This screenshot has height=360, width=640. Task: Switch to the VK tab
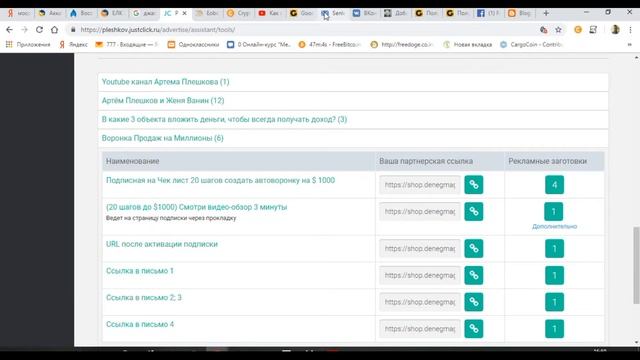(x=363, y=13)
